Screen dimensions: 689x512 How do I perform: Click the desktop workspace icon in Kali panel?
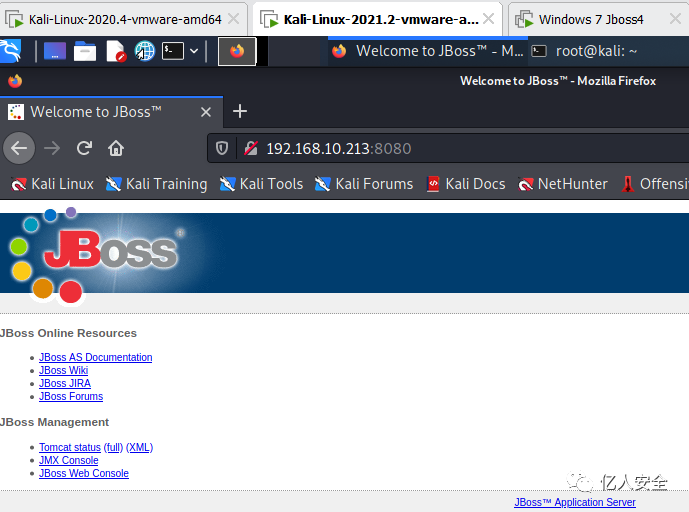[x=55, y=51]
